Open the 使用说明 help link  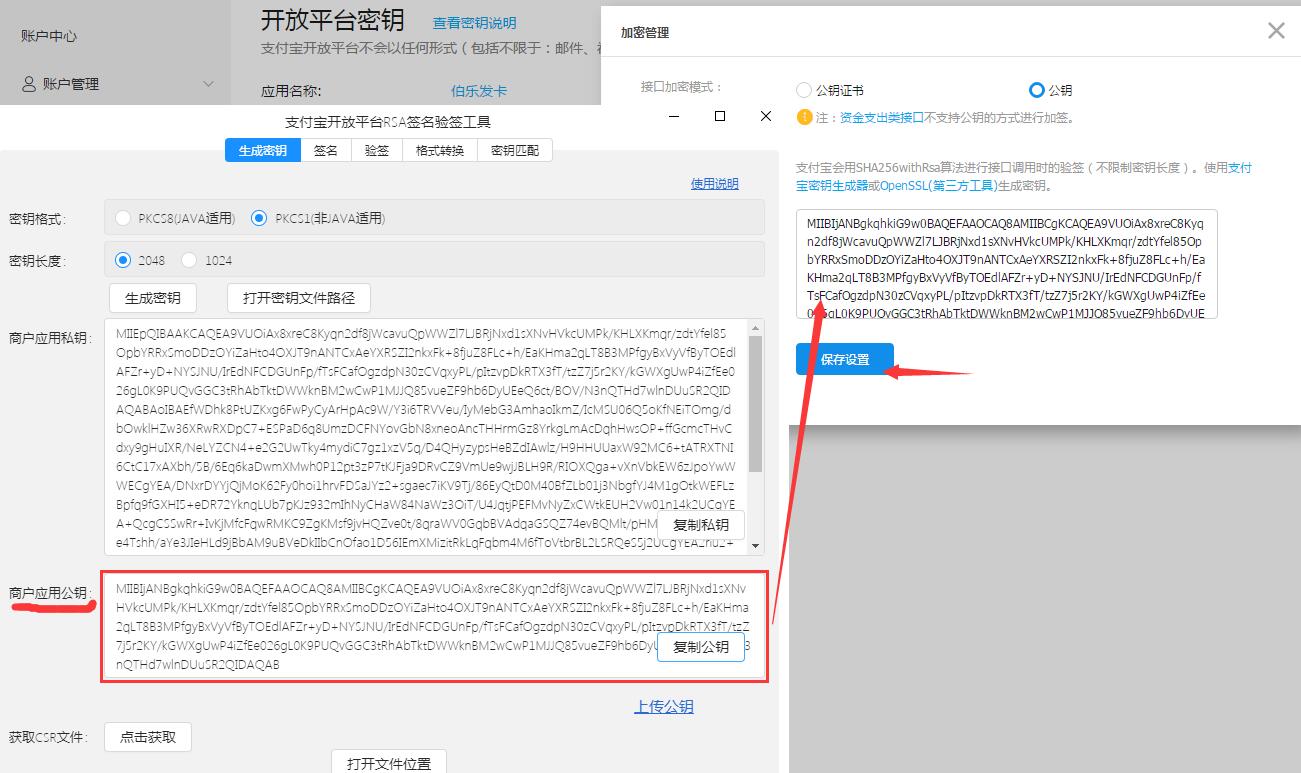714,183
